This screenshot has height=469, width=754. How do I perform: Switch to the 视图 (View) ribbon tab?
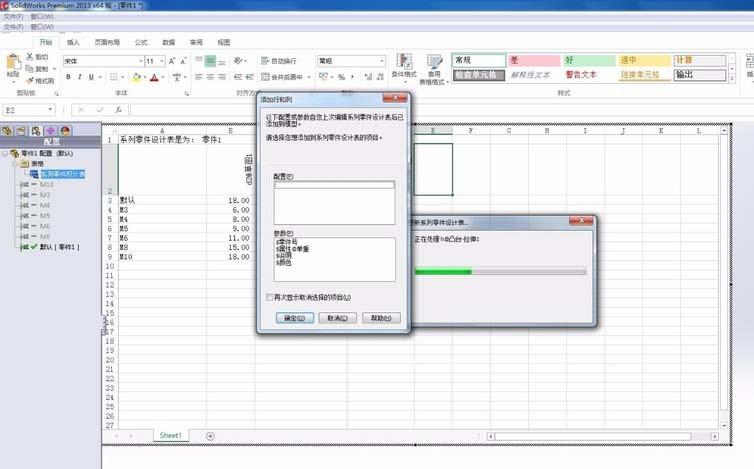pos(224,42)
